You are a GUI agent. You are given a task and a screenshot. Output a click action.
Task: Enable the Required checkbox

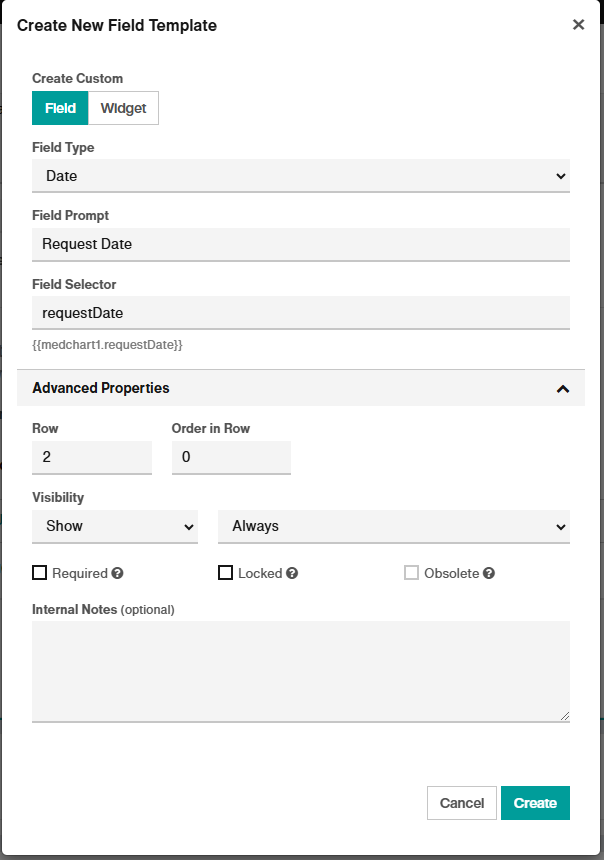[x=39, y=573]
